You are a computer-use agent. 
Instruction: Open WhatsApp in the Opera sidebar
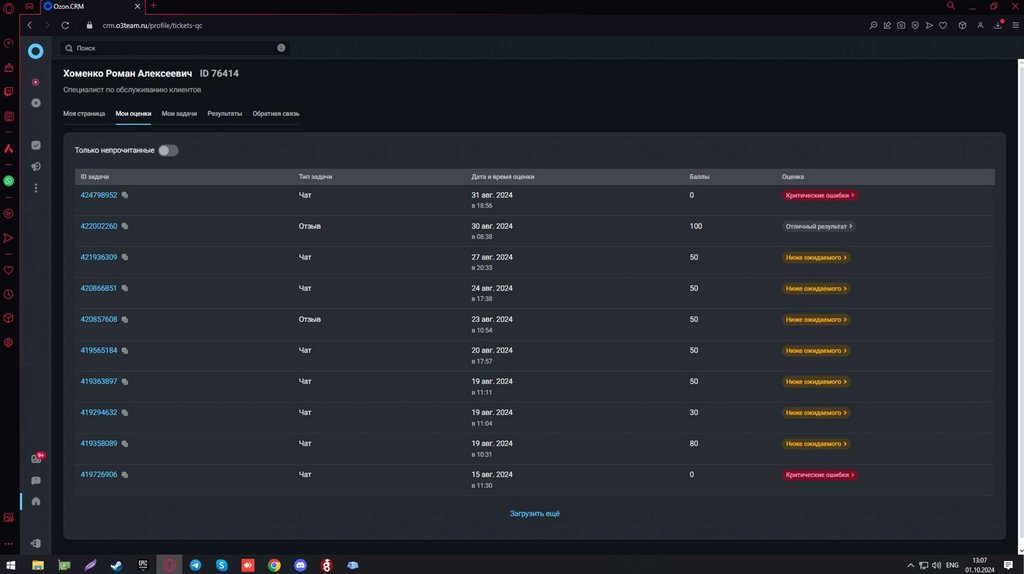point(8,181)
